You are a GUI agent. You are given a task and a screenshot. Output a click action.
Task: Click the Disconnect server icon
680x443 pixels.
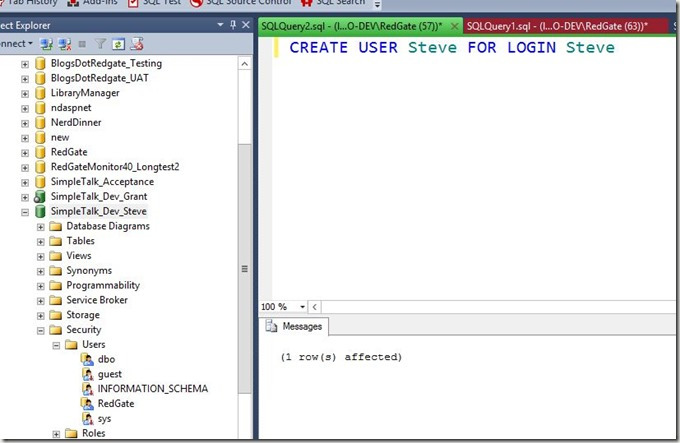pyautogui.click(x=65, y=44)
